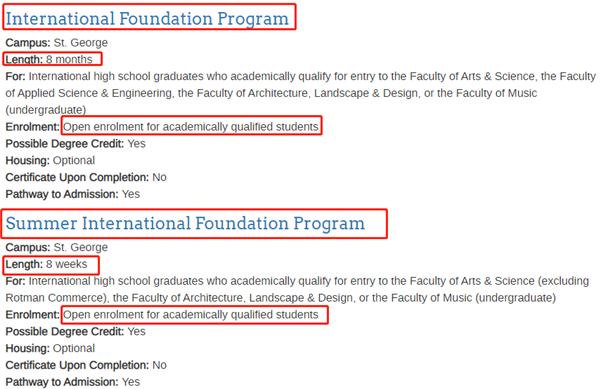
Task: Click the first program's Certificate Upon Completion line
Action: pyautogui.click(x=86, y=177)
